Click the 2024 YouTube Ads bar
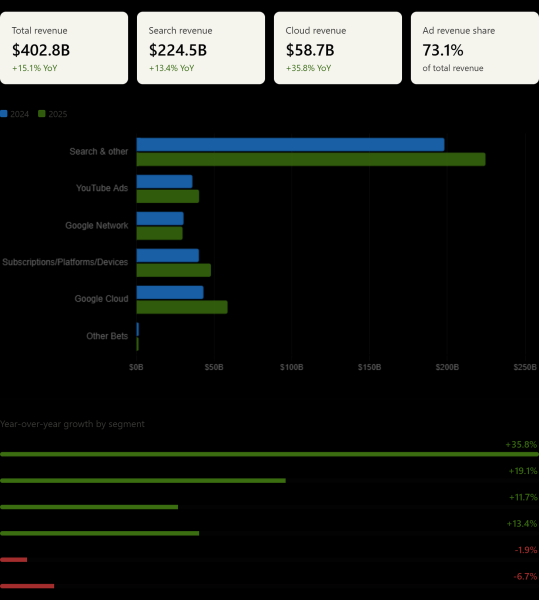 (x=164, y=182)
